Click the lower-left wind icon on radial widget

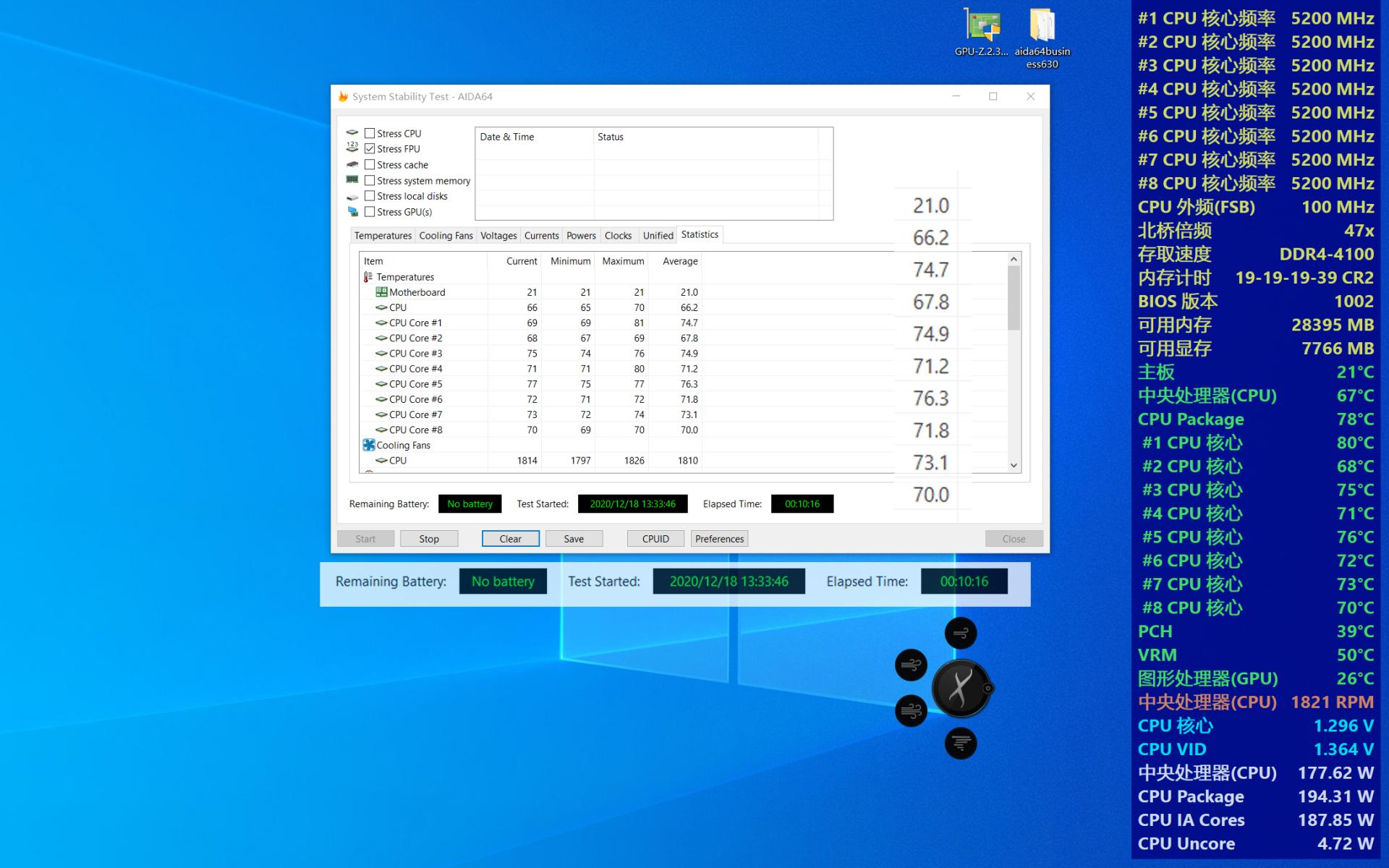[911, 711]
